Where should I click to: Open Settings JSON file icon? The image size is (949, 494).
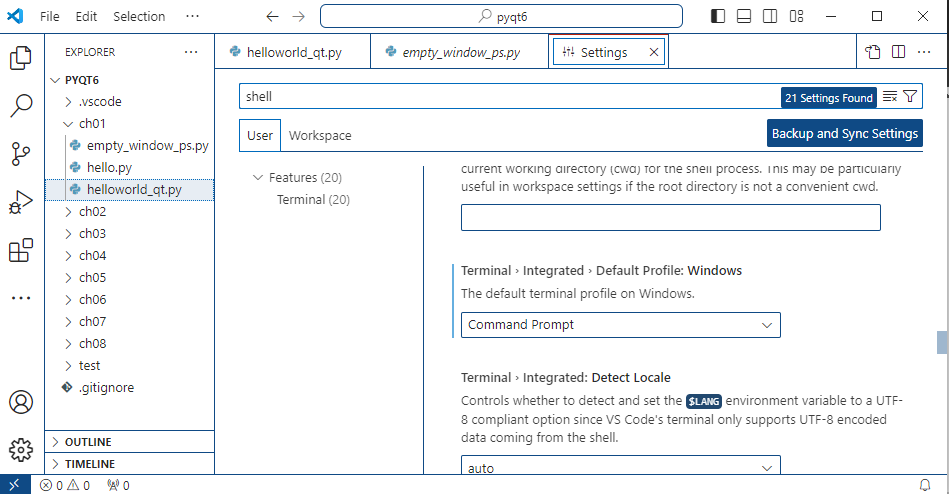pyautogui.click(x=873, y=52)
